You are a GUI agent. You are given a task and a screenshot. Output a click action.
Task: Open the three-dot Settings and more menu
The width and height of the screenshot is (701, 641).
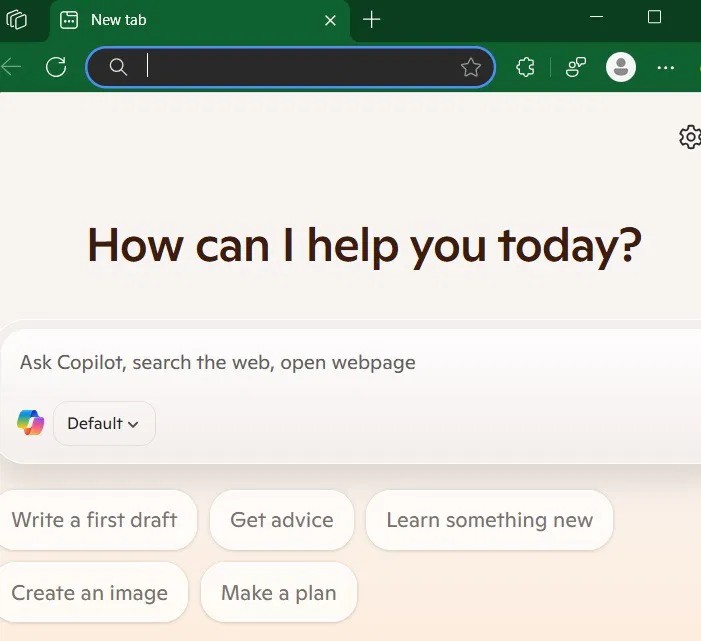coord(666,67)
